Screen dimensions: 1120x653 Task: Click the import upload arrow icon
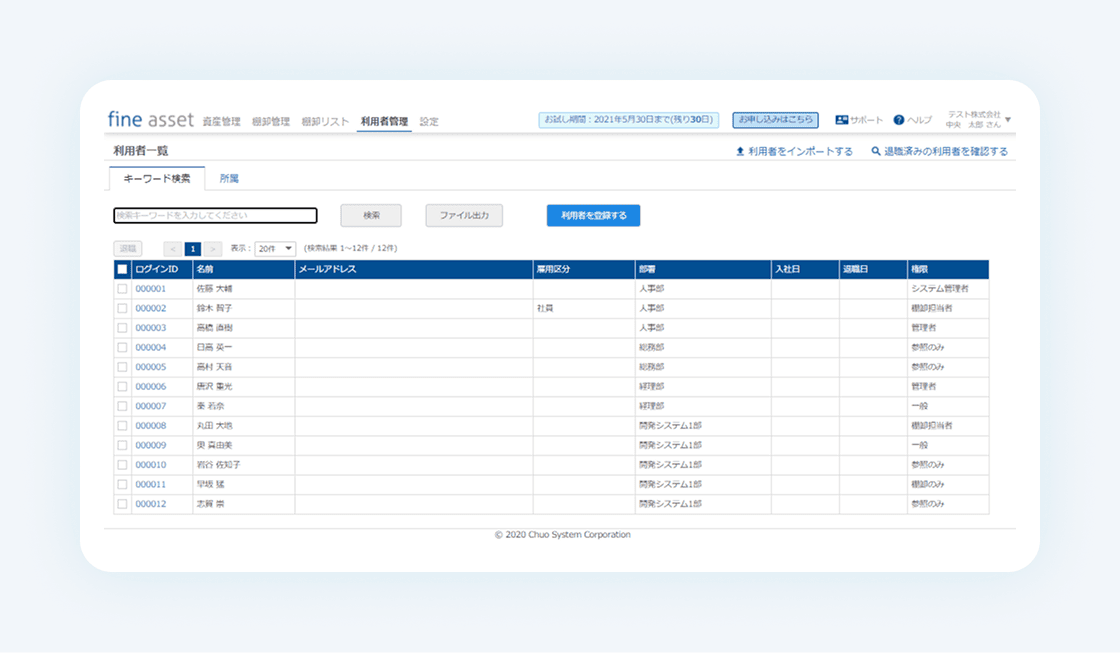[x=740, y=151]
